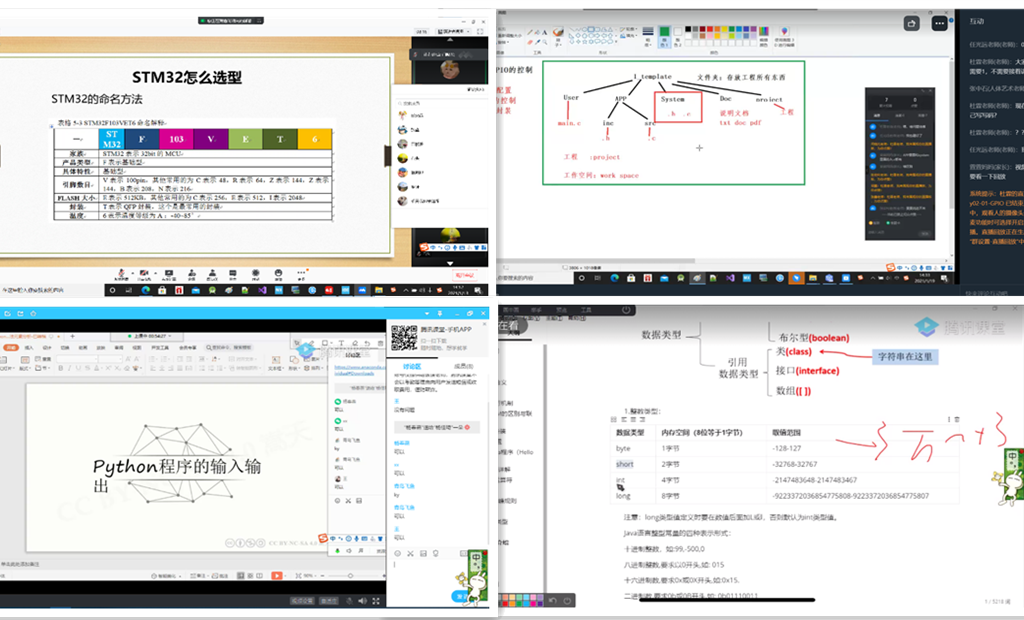Click the share/export icon above the whiteboard
The image size is (1024, 620).
(911, 23)
